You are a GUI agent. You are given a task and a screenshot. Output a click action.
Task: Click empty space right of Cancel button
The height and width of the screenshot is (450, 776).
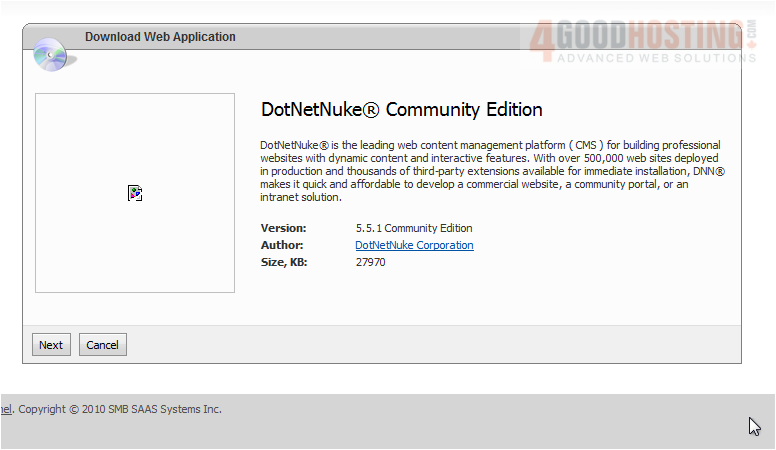400,345
